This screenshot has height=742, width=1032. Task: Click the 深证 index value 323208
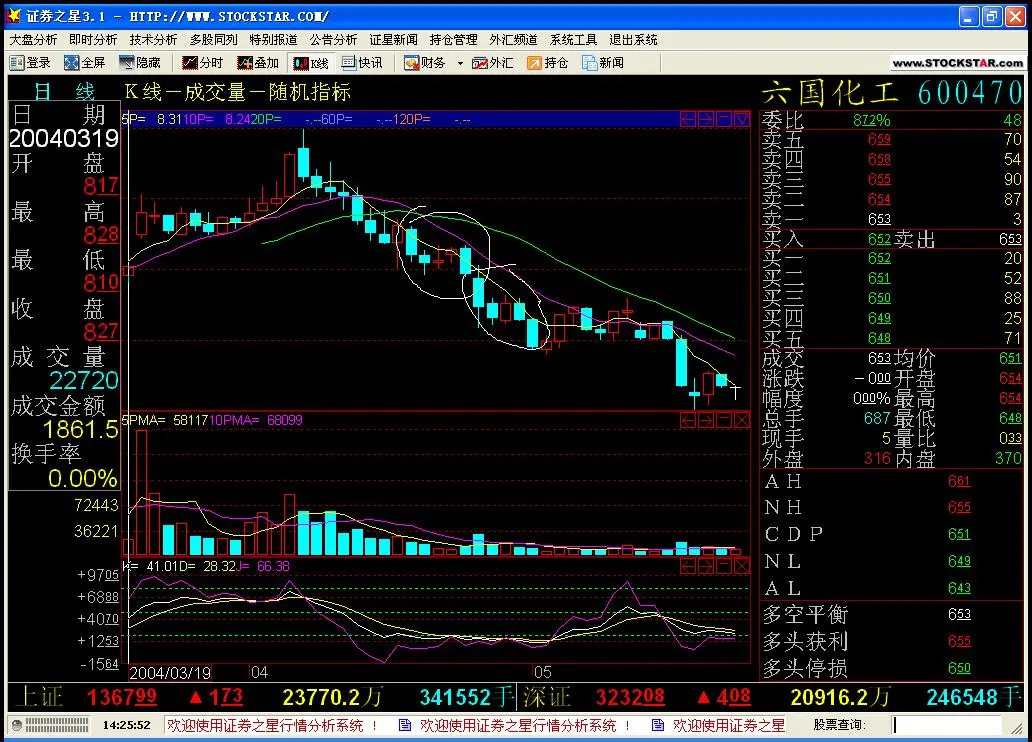click(x=630, y=697)
